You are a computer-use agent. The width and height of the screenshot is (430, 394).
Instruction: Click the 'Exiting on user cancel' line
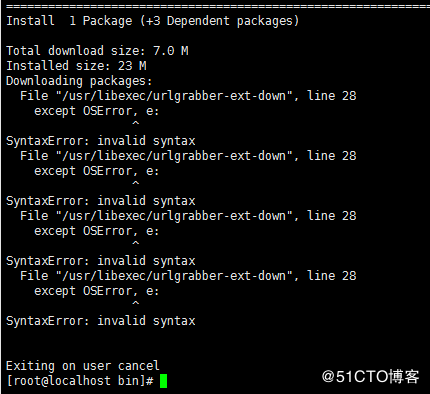point(83,366)
